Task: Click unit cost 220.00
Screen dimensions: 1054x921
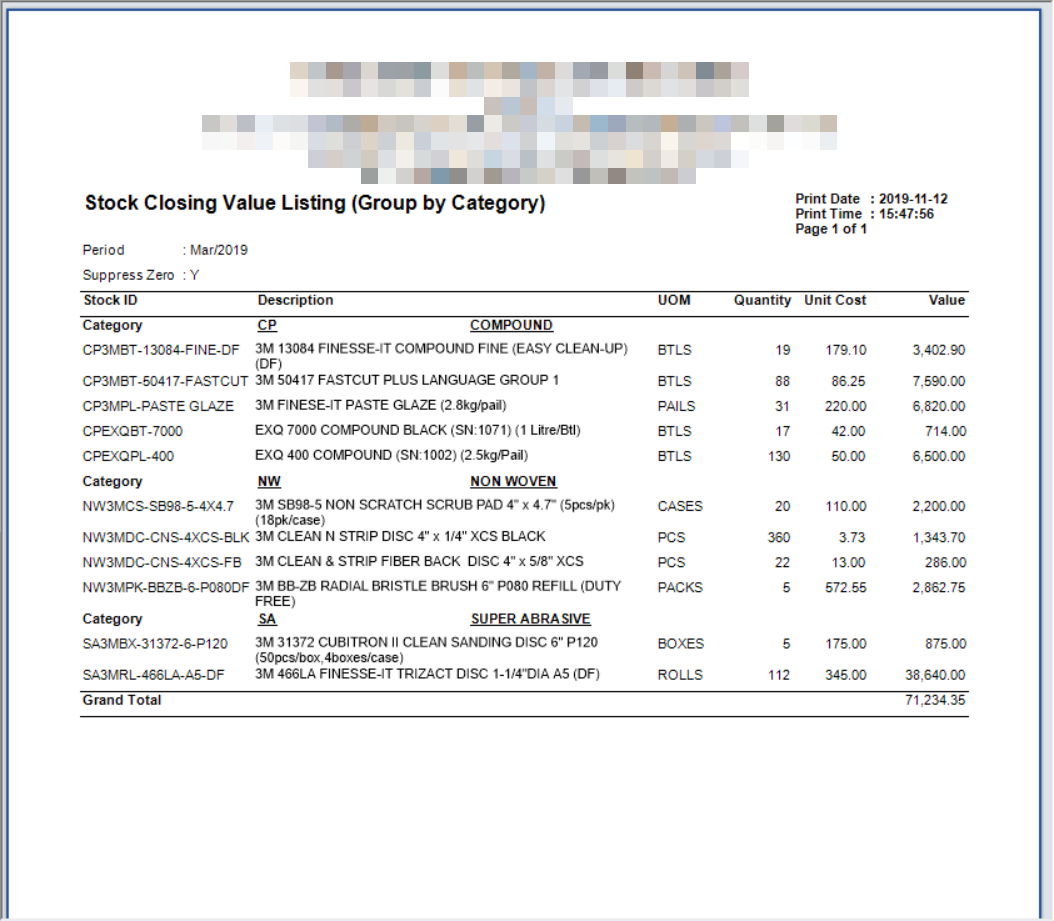Action: 846,406
